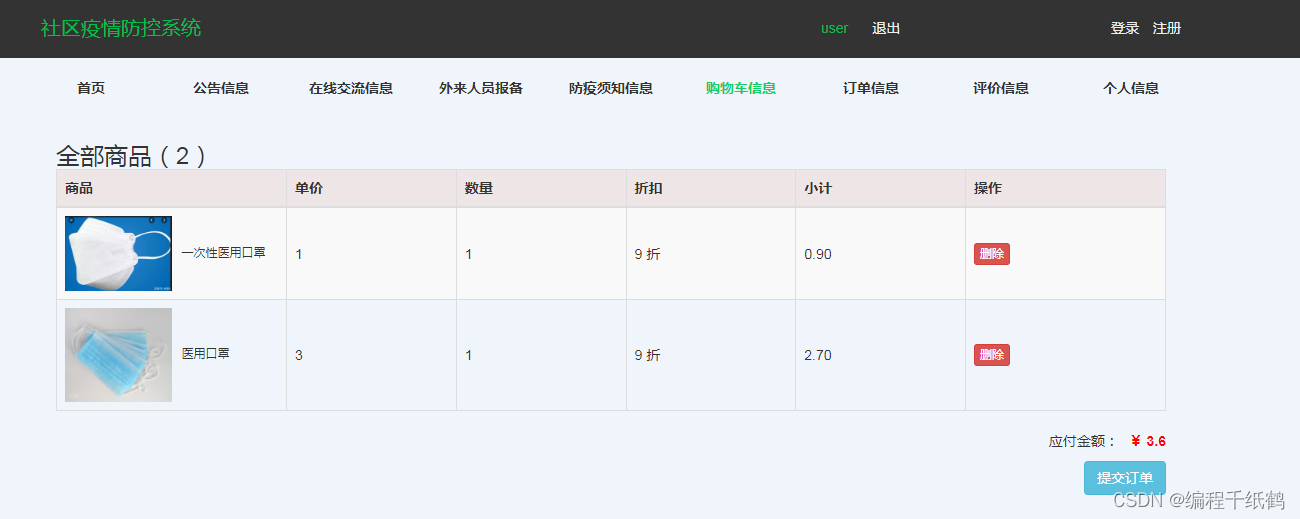Submit the order with 提交订单
The image size is (1300, 519).
pyautogui.click(x=1125, y=478)
